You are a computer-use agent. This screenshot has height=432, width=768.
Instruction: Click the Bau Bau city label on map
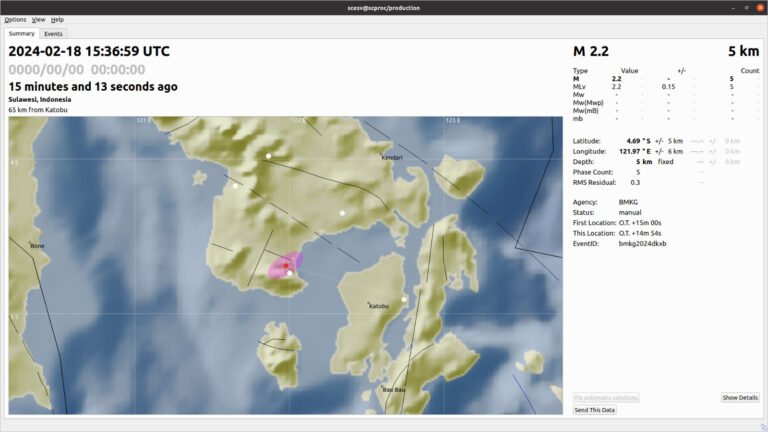[393, 389]
